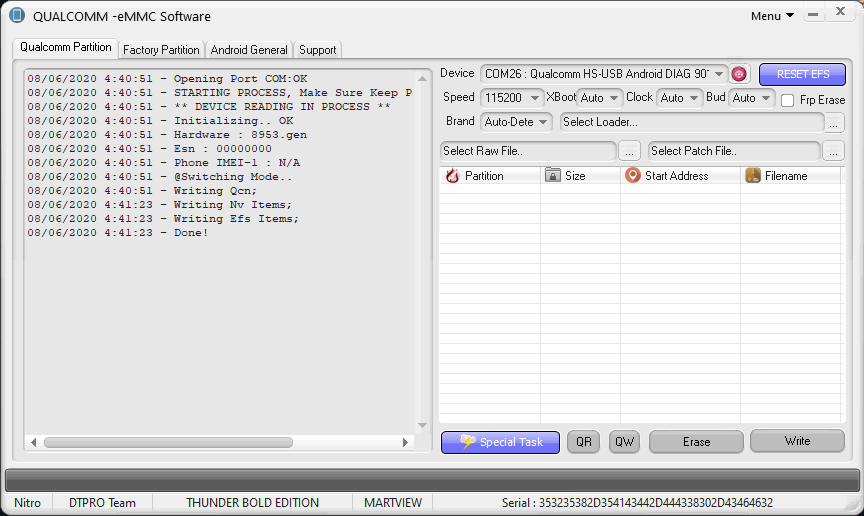The width and height of the screenshot is (864, 516).
Task: Click the log line 'Writing Qcn;'
Action: [x=142, y=191]
